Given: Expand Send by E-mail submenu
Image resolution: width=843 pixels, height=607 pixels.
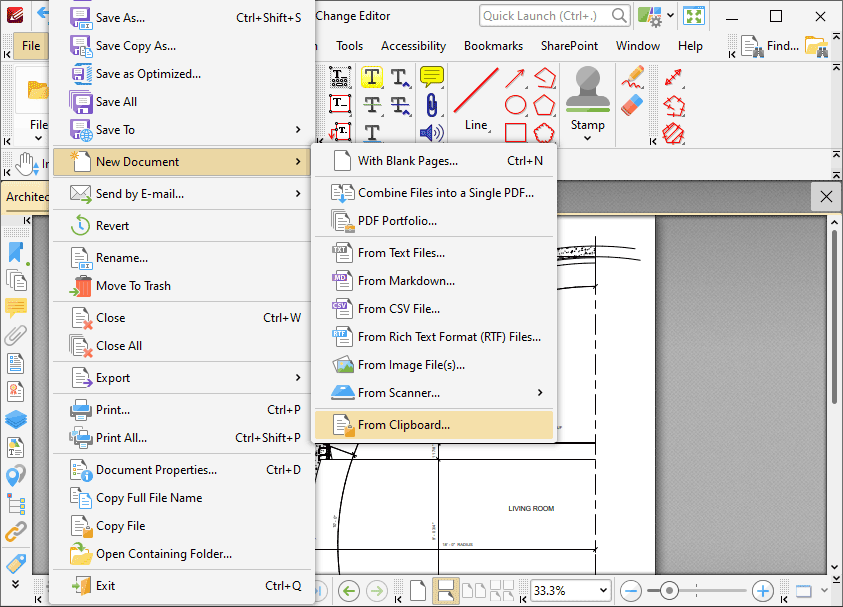Looking at the screenshot, I should pos(298,194).
